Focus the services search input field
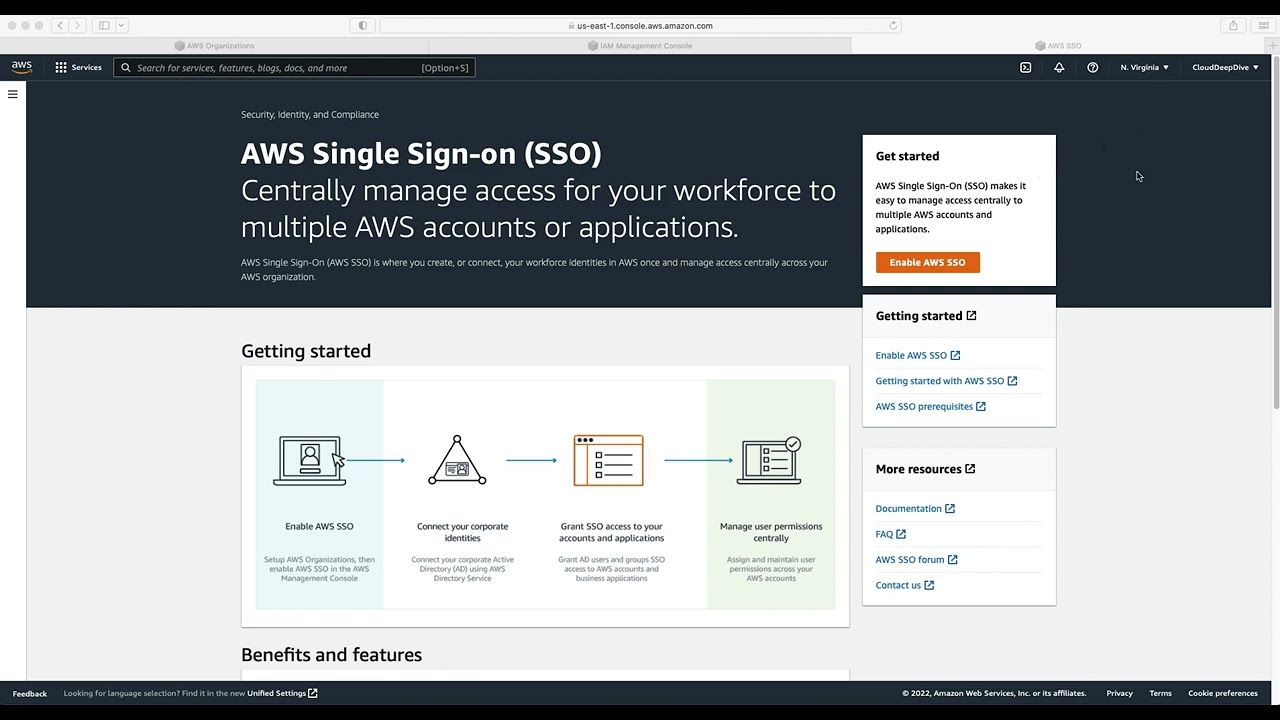 click(x=294, y=68)
